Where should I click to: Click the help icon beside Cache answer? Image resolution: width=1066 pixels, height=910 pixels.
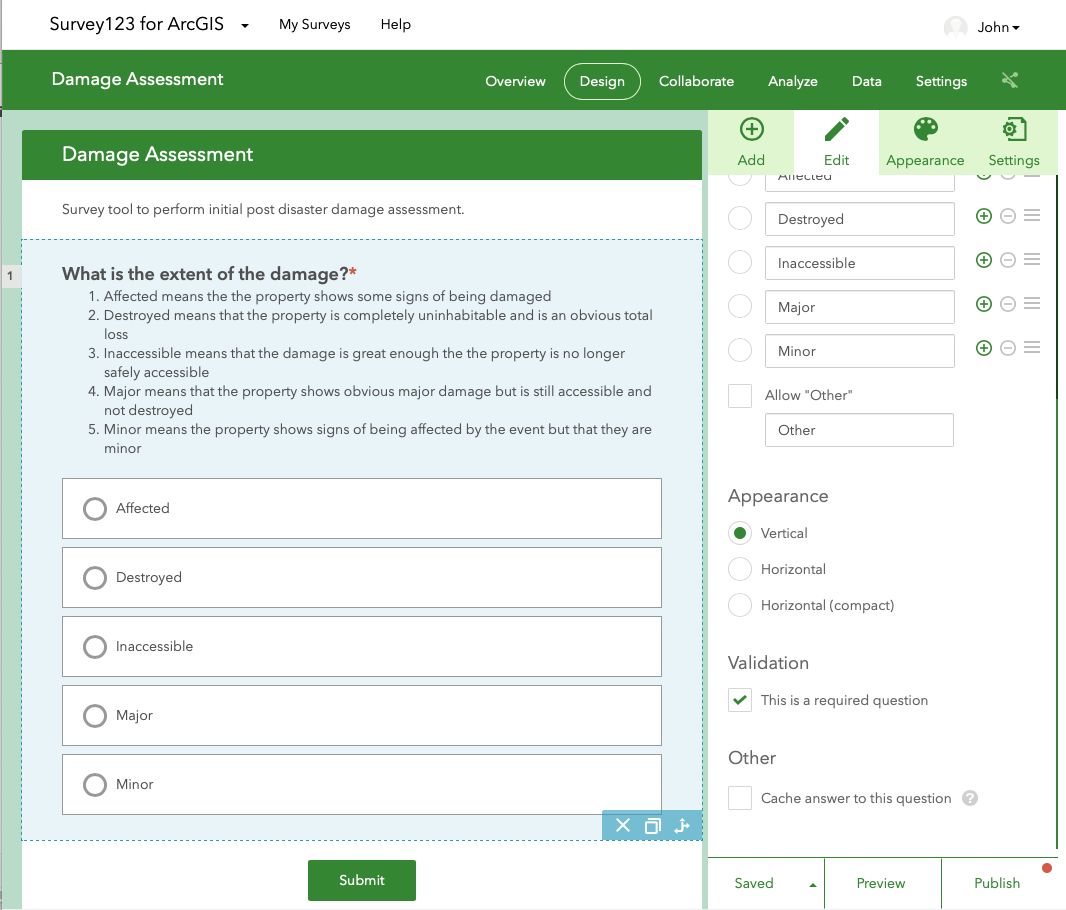click(x=969, y=798)
